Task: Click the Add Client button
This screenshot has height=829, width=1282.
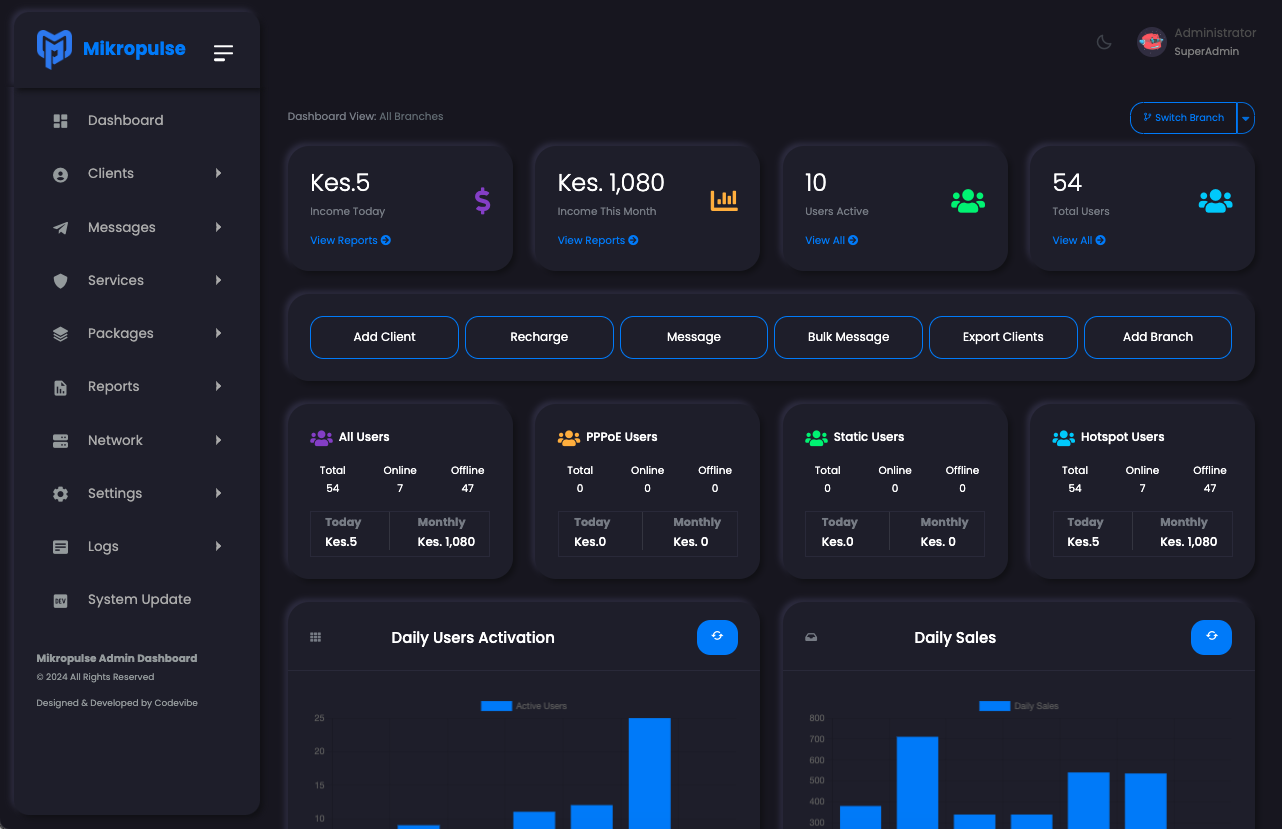Action: click(x=384, y=337)
